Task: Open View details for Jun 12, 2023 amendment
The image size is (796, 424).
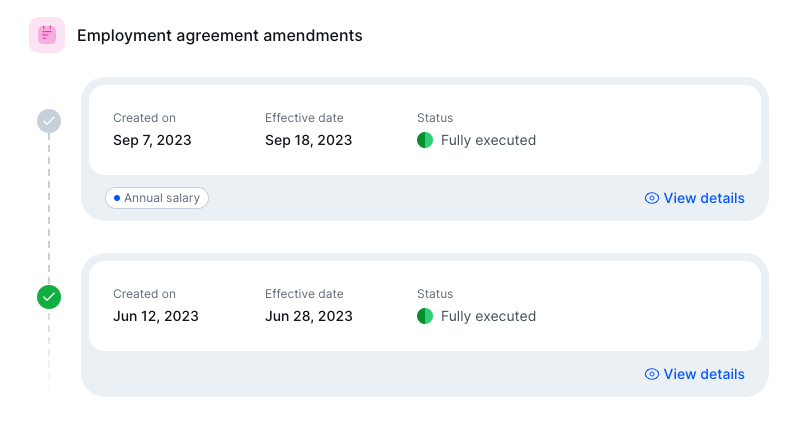Action: click(x=703, y=374)
